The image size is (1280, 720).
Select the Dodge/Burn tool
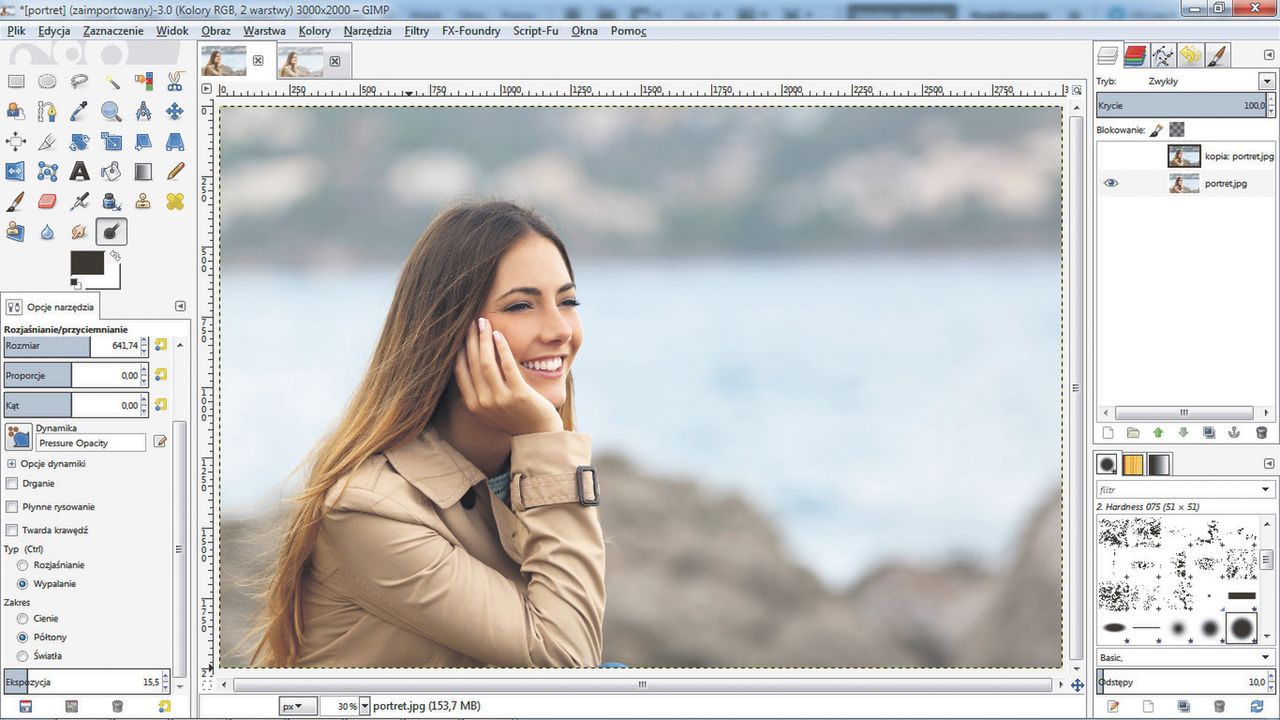pyautogui.click(x=111, y=232)
